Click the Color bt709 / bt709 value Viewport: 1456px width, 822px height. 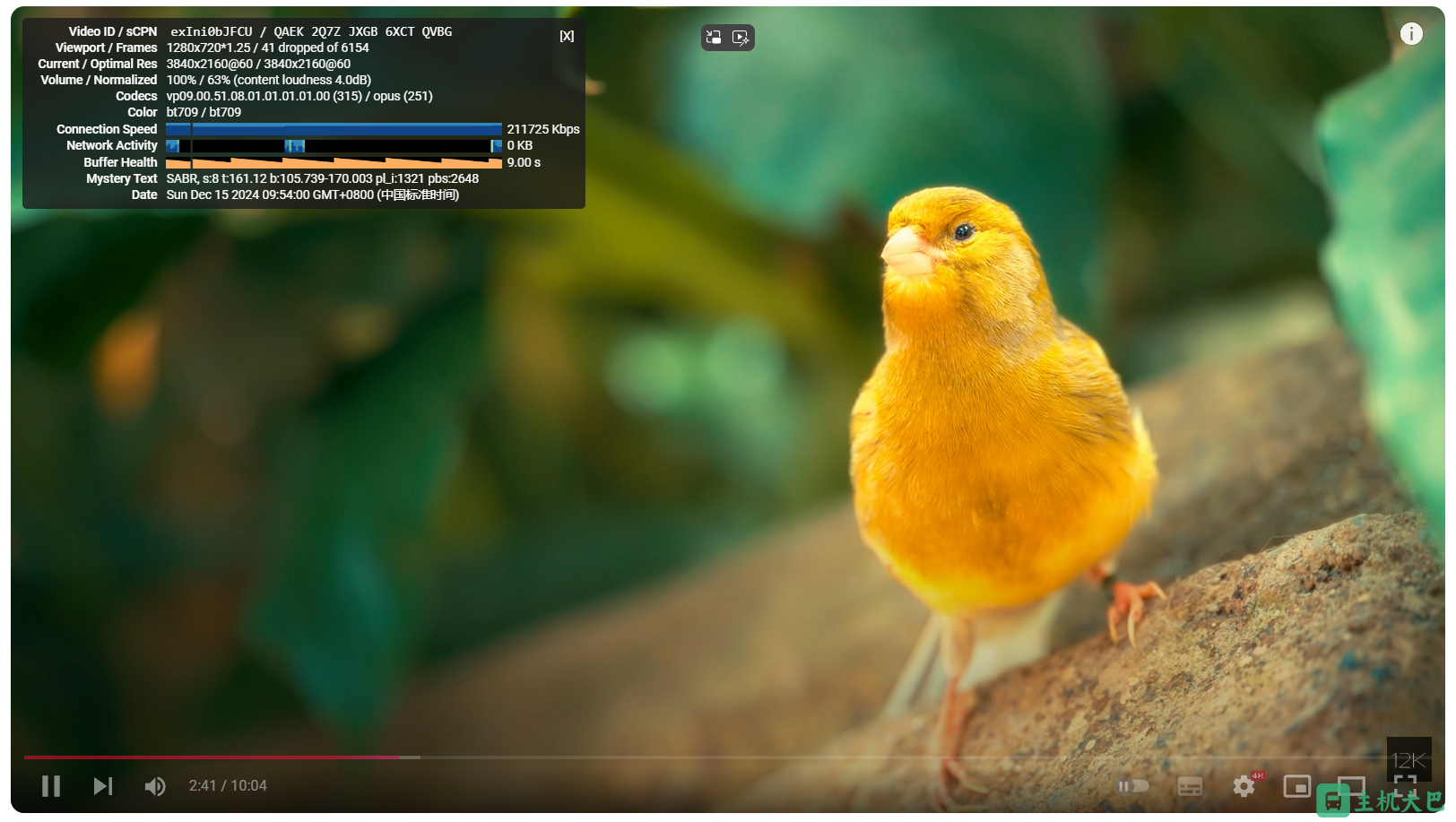pos(204,112)
